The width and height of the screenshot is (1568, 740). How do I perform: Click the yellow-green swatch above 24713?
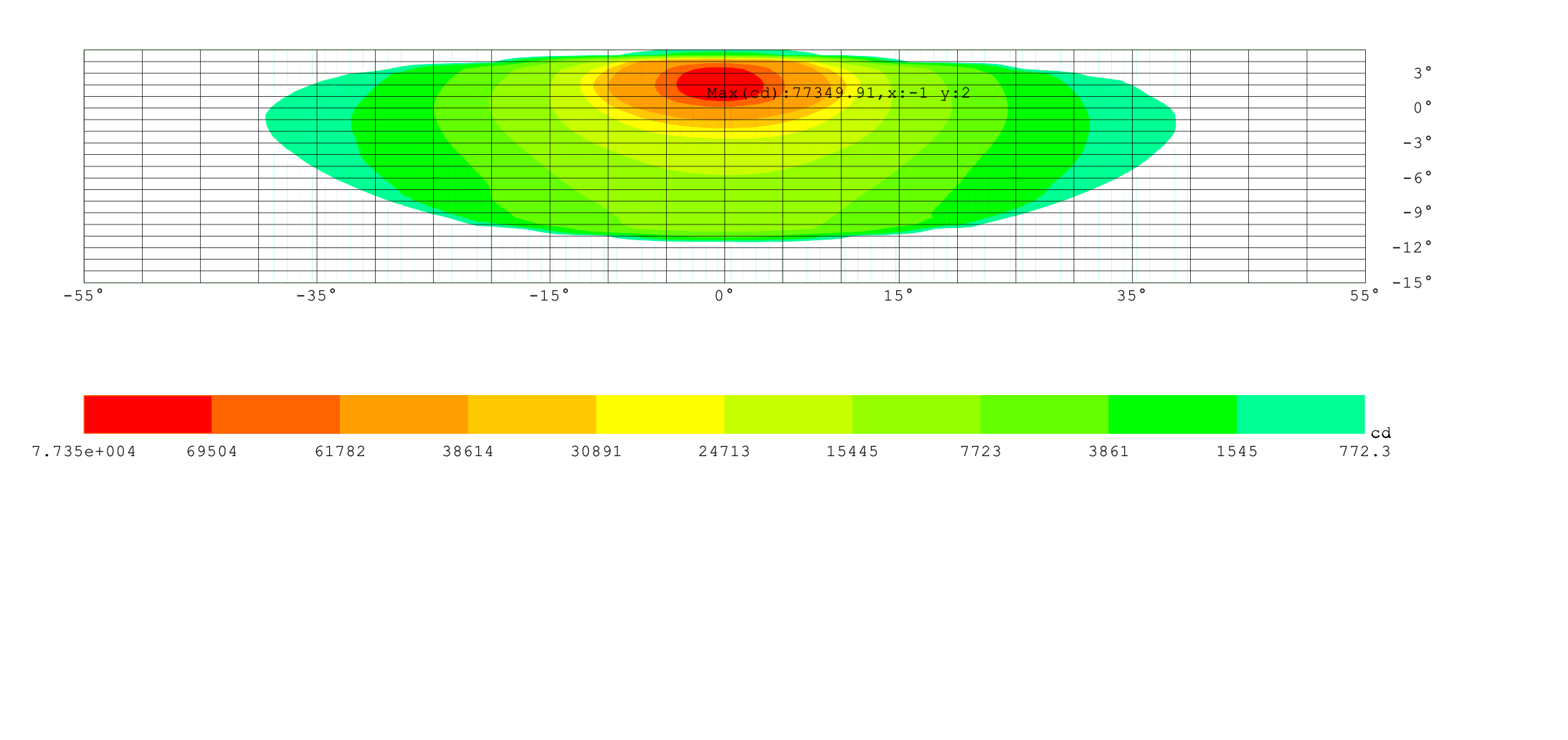tap(788, 414)
